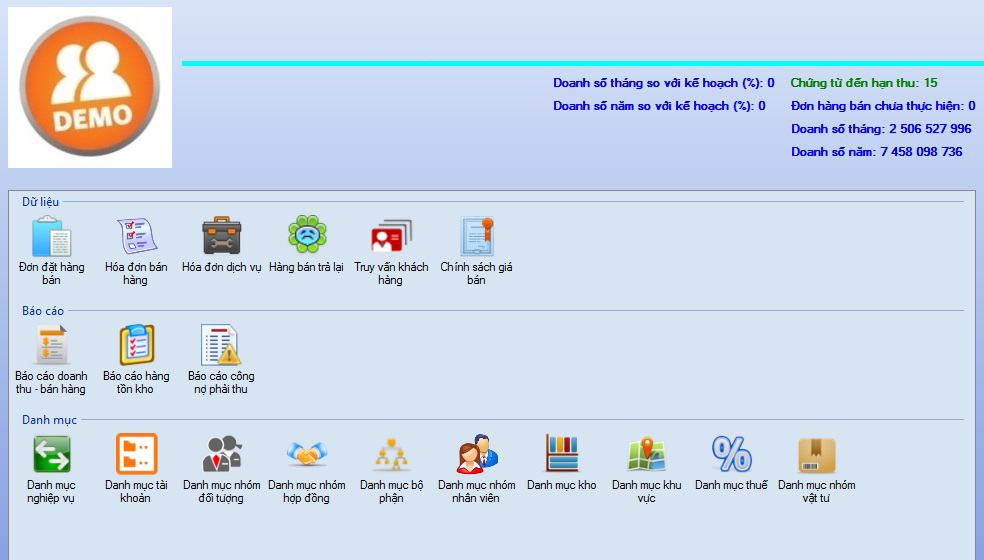Open Danh mục thuế percent icon
This screenshot has width=984, height=560.
[x=731, y=454]
